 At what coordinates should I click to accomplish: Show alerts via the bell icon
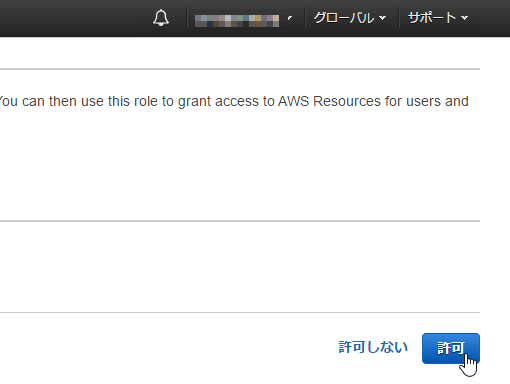pyautogui.click(x=161, y=18)
